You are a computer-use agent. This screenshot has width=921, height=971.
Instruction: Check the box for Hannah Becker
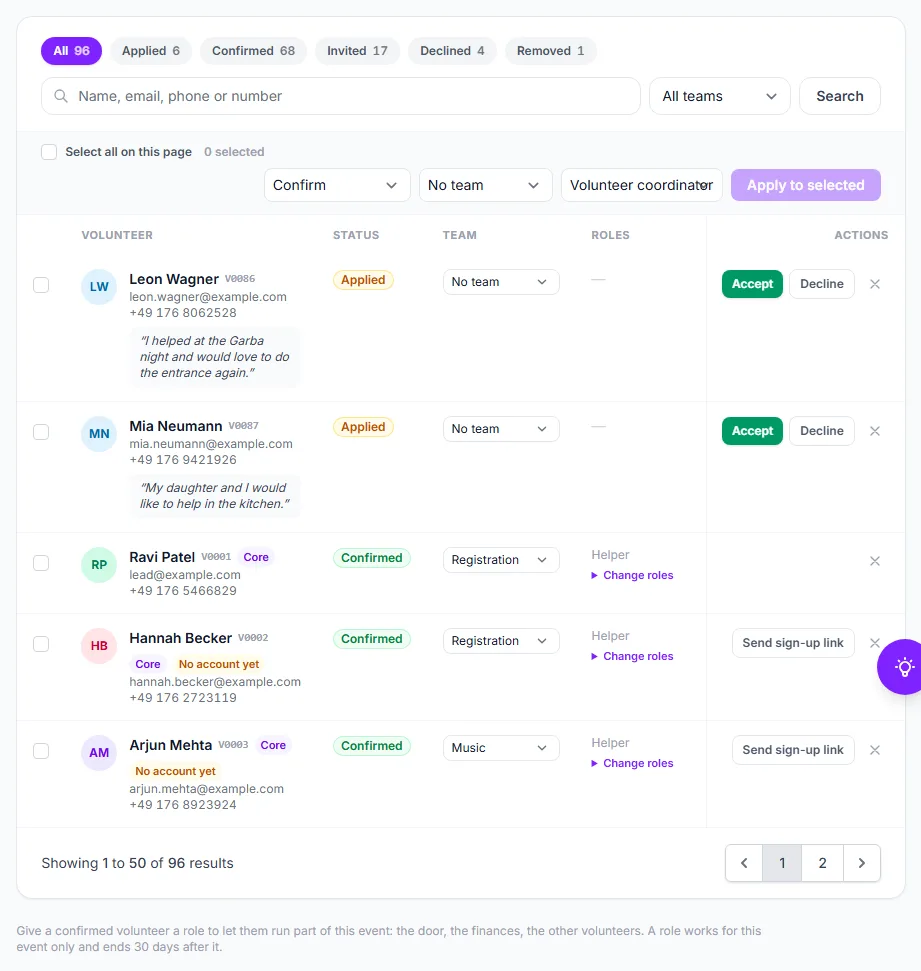point(41,644)
